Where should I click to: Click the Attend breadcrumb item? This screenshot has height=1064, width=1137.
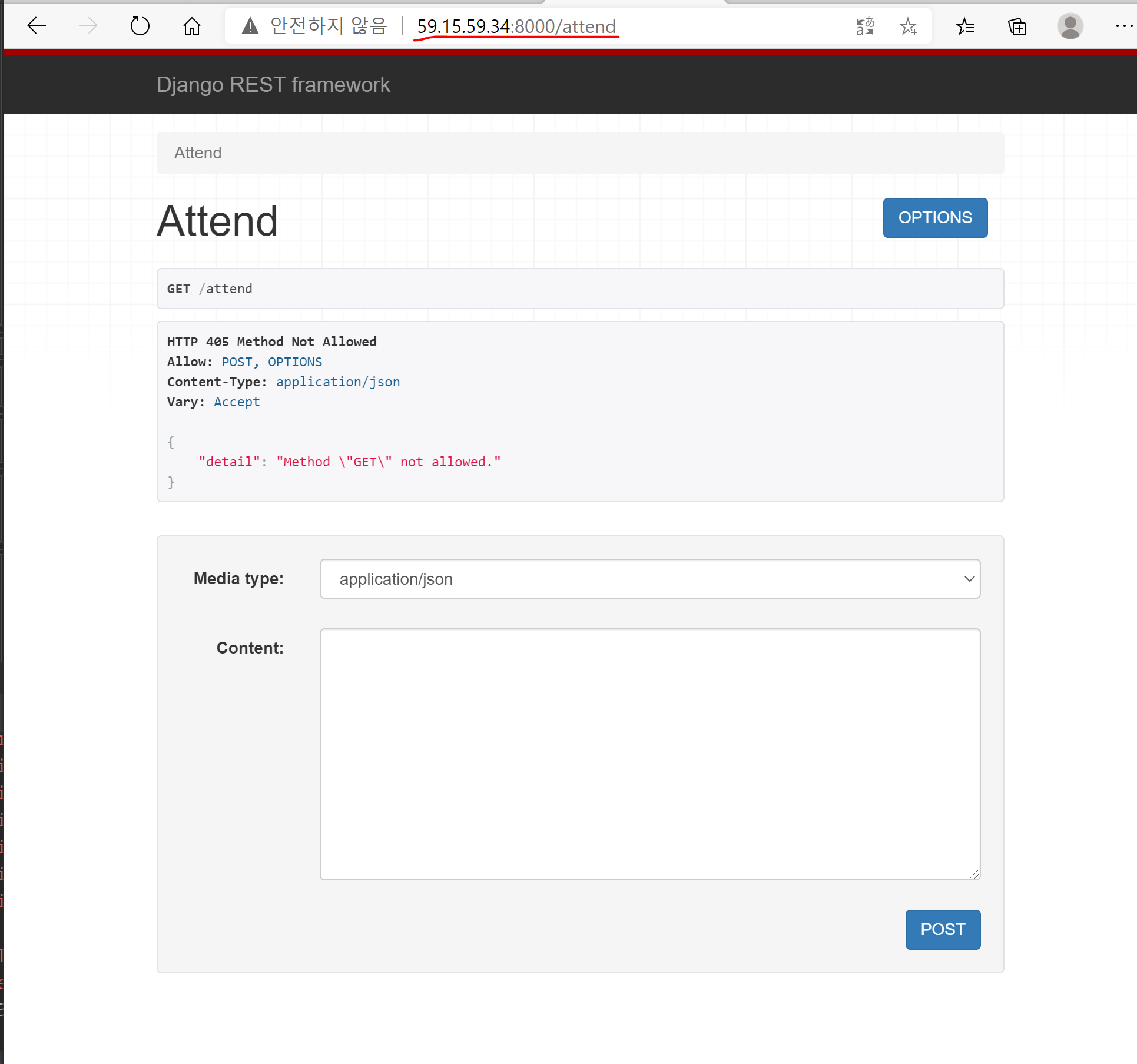[x=198, y=153]
